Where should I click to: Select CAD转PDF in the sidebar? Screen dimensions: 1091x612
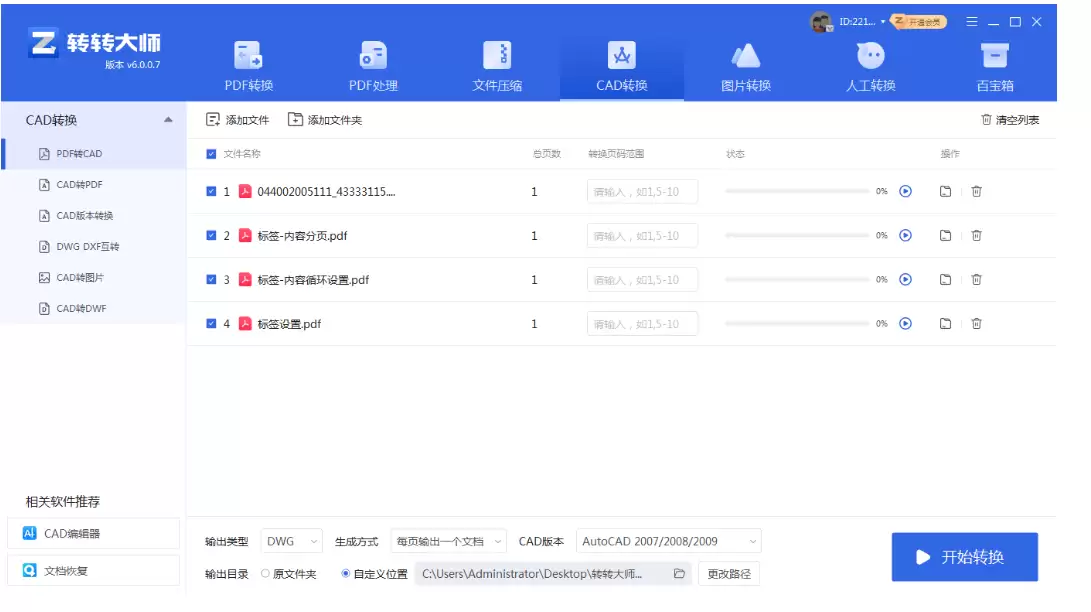79,185
